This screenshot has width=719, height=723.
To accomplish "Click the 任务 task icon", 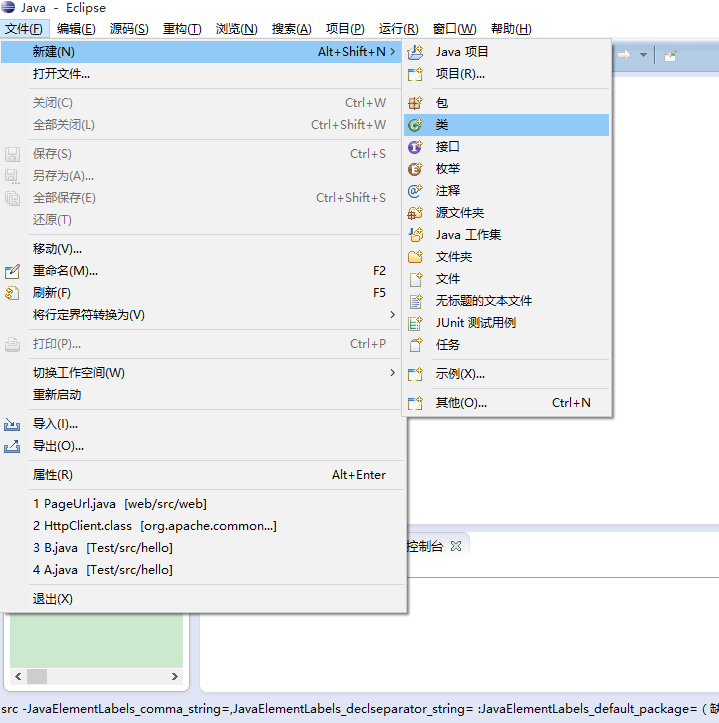I will point(415,345).
